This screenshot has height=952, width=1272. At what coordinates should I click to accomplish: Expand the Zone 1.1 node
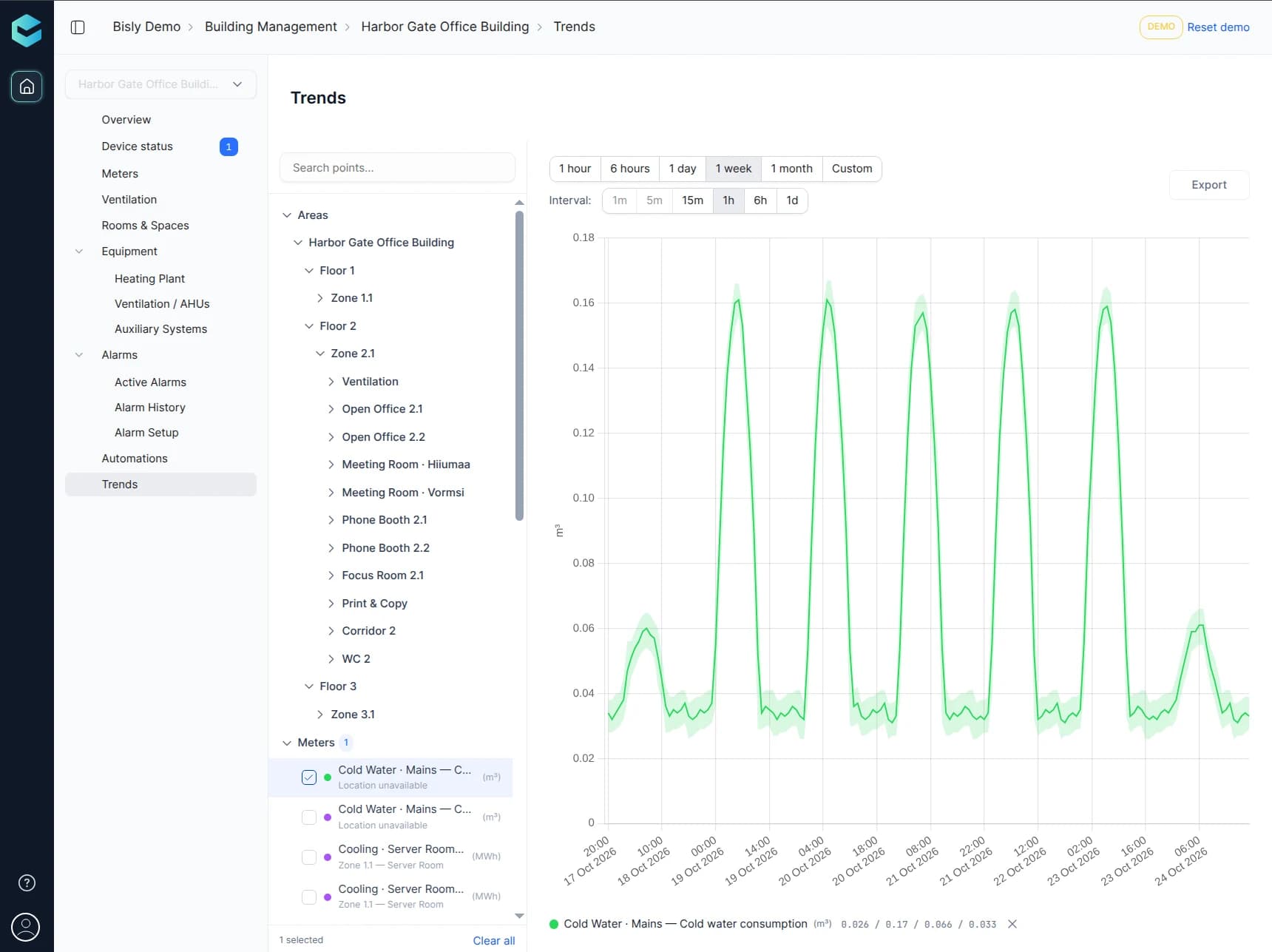320,298
